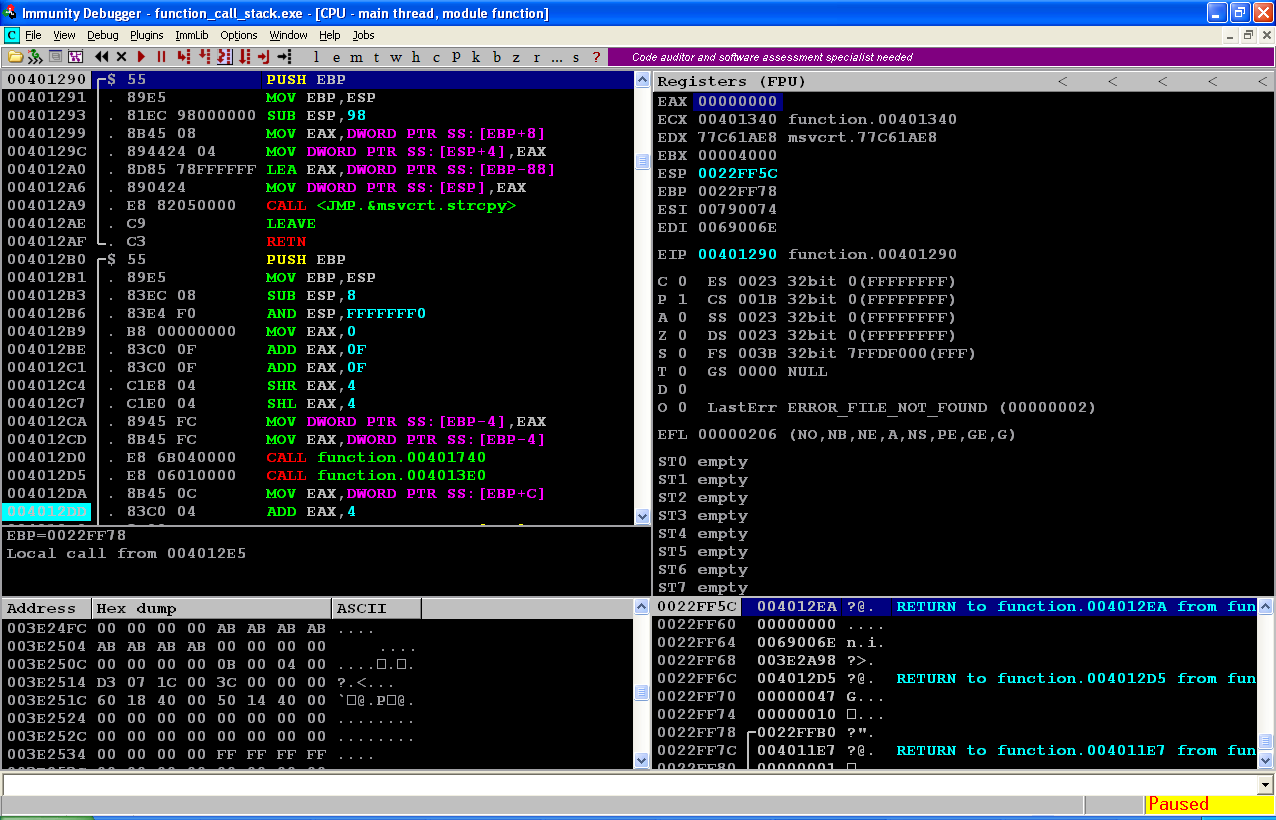This screenshot has height=820, width=1276.
Task: Click the Step over toolbar icon
Action: (204, 57)
